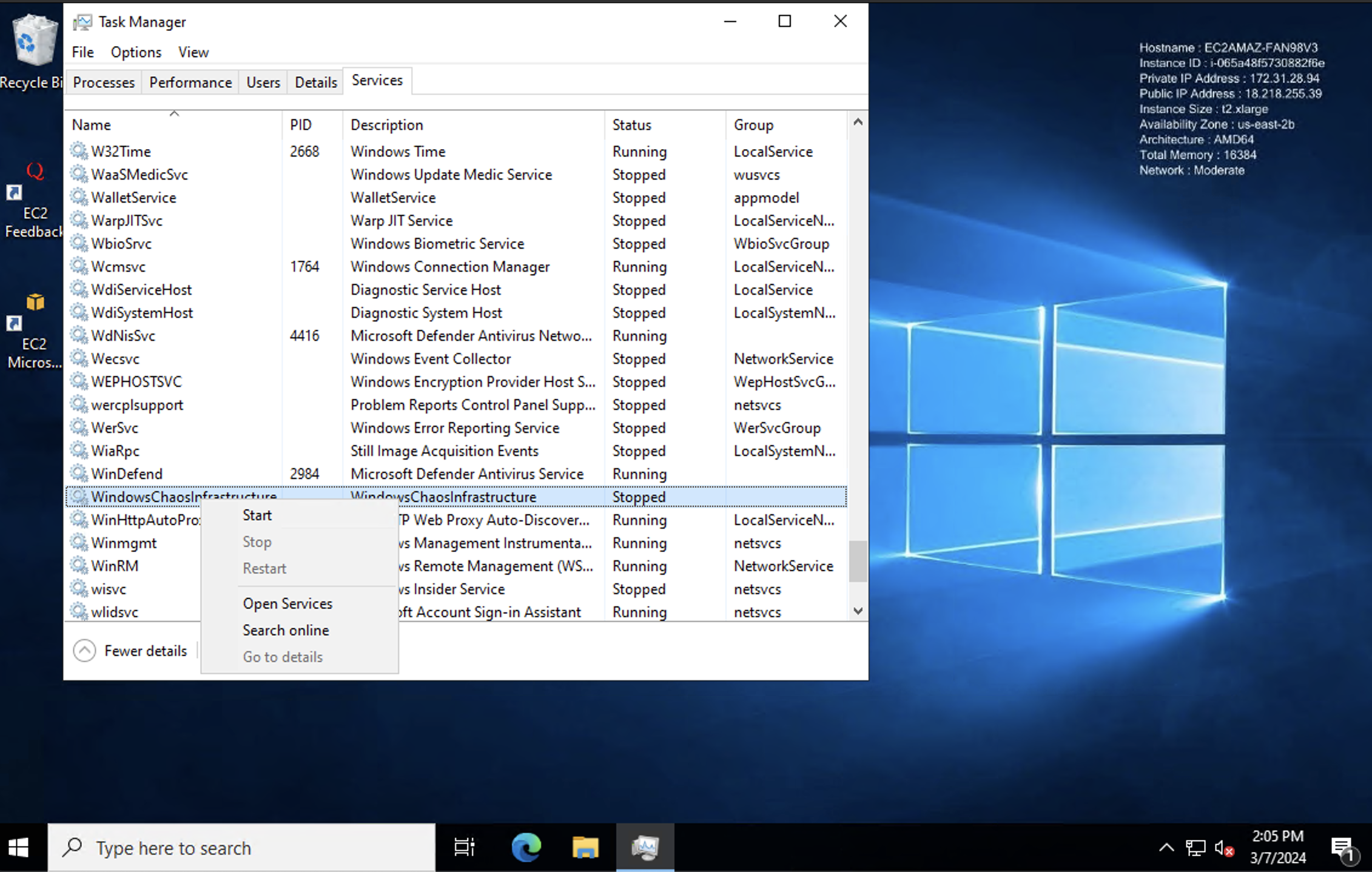
Task: Click the Task View taskbar icon
Action: coord(465,847)
